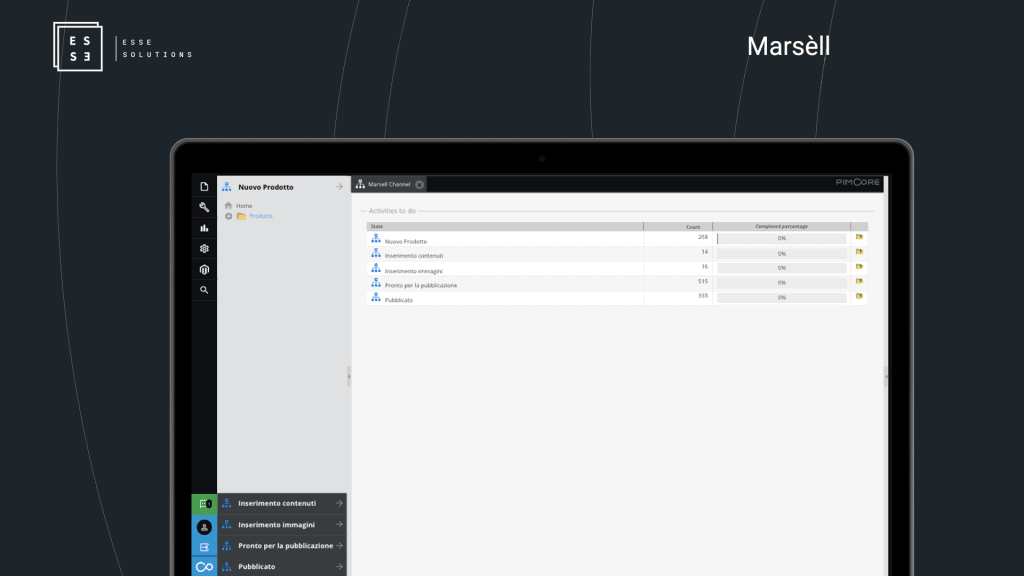This screenshot has height=576, width=1024.
Task: Open the Tools wrench menu in sidebar
Action: coord(204,207)
